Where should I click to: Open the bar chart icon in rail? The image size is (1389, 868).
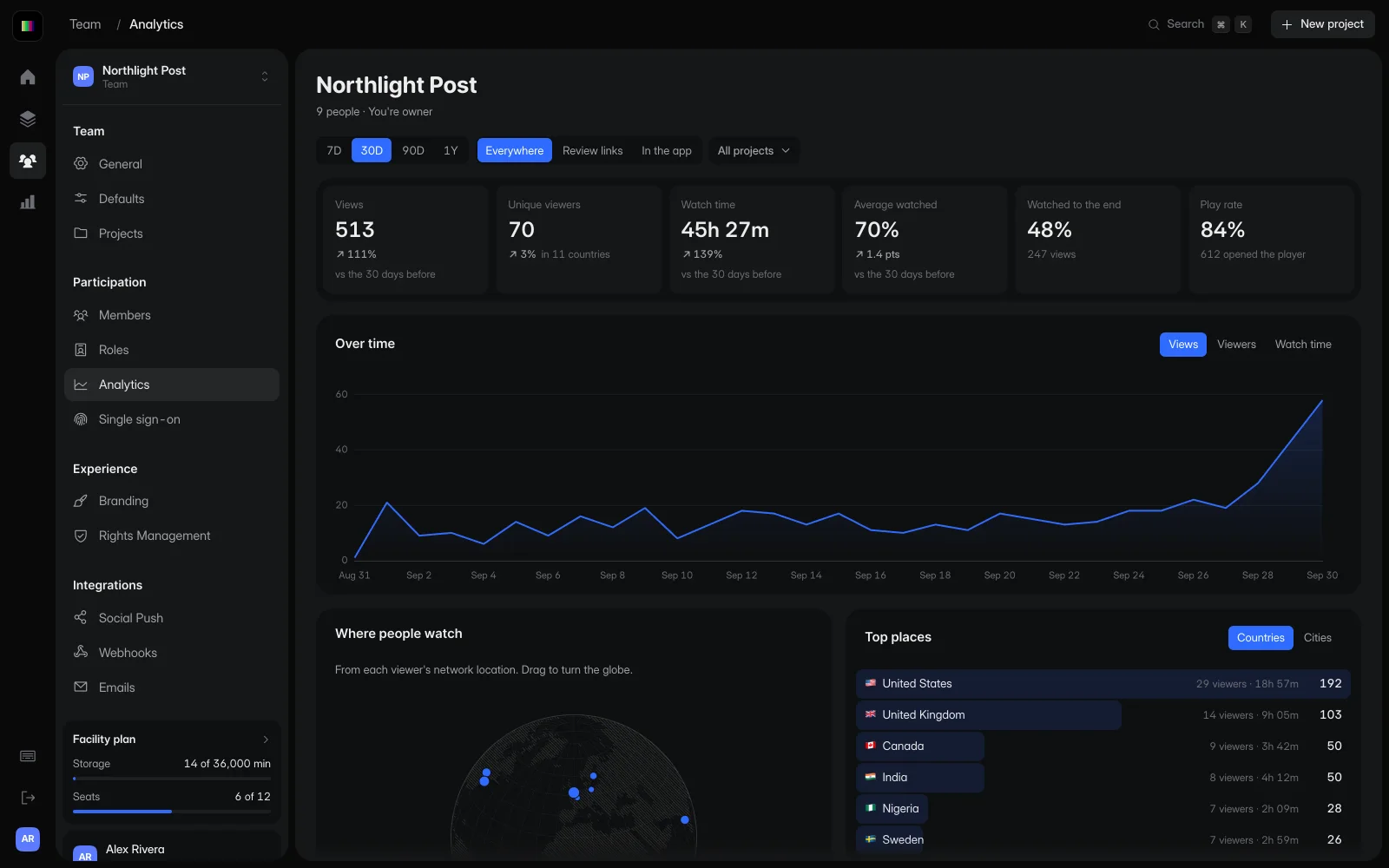coord(28,202)
